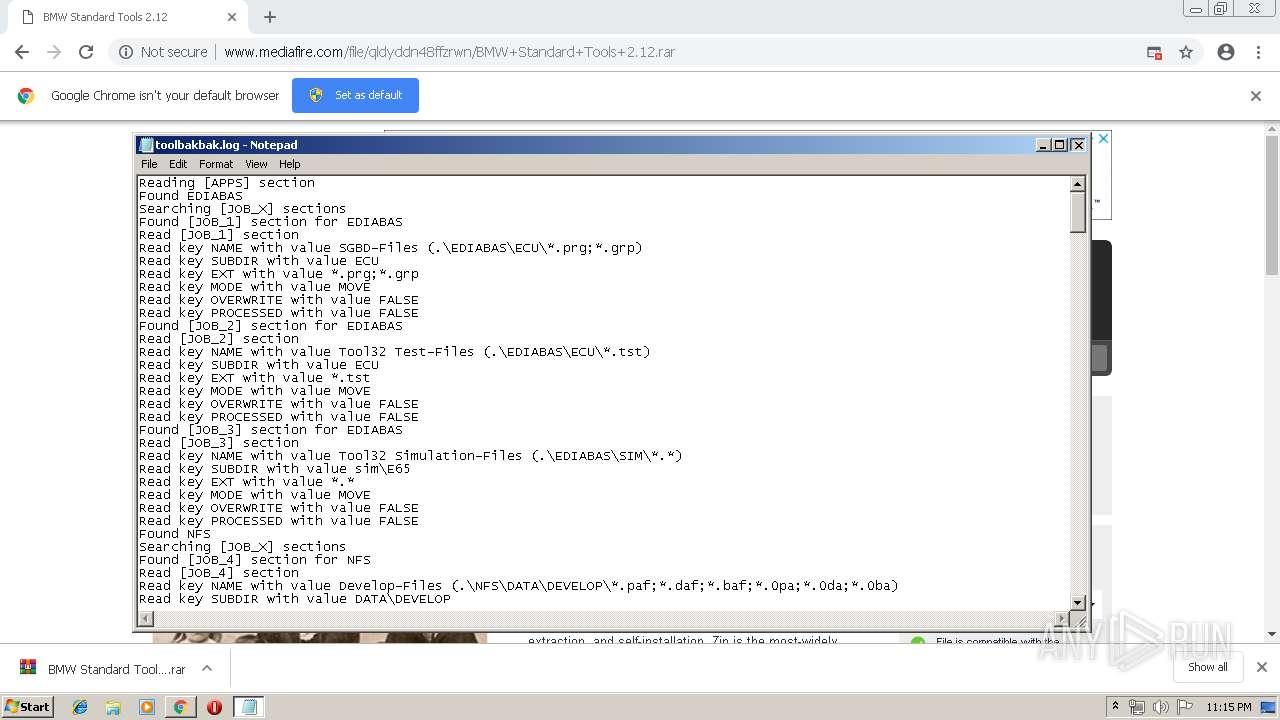
Task: Open the Action Center flag icon
Action: click(1184, 707)
